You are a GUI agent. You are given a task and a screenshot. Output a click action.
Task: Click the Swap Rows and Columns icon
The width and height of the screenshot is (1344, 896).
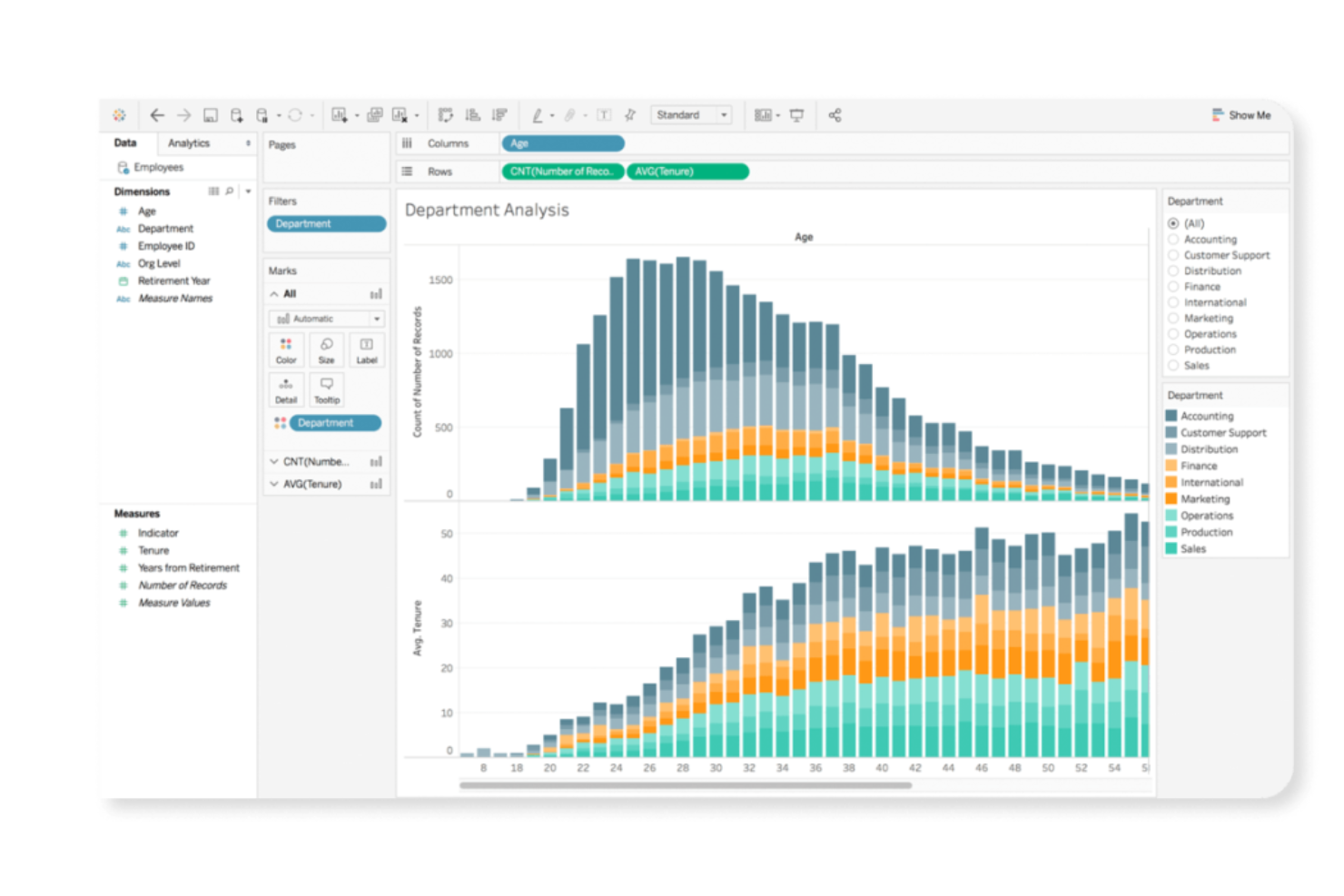[x=445, y=114]
